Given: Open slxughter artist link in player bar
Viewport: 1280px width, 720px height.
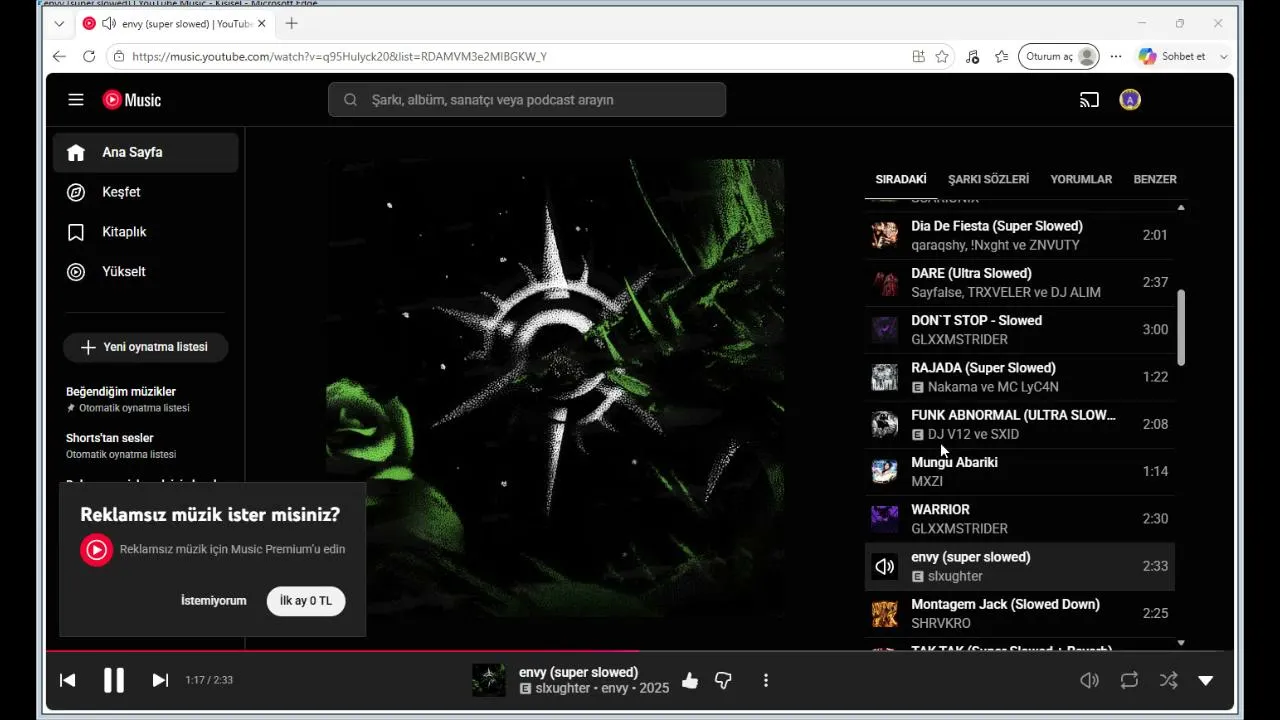Looking at the screenshot, I should (563, 689).
